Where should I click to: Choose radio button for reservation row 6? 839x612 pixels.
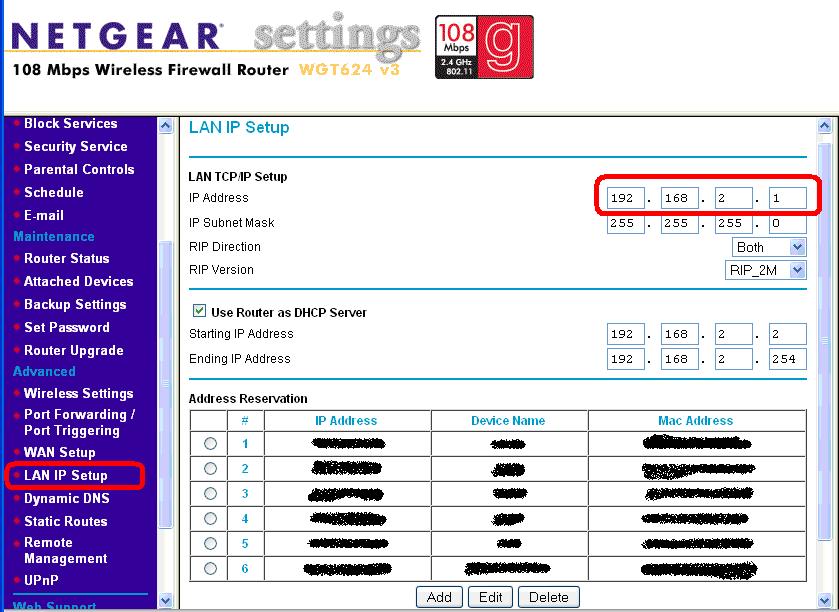(x=210, y=568)
